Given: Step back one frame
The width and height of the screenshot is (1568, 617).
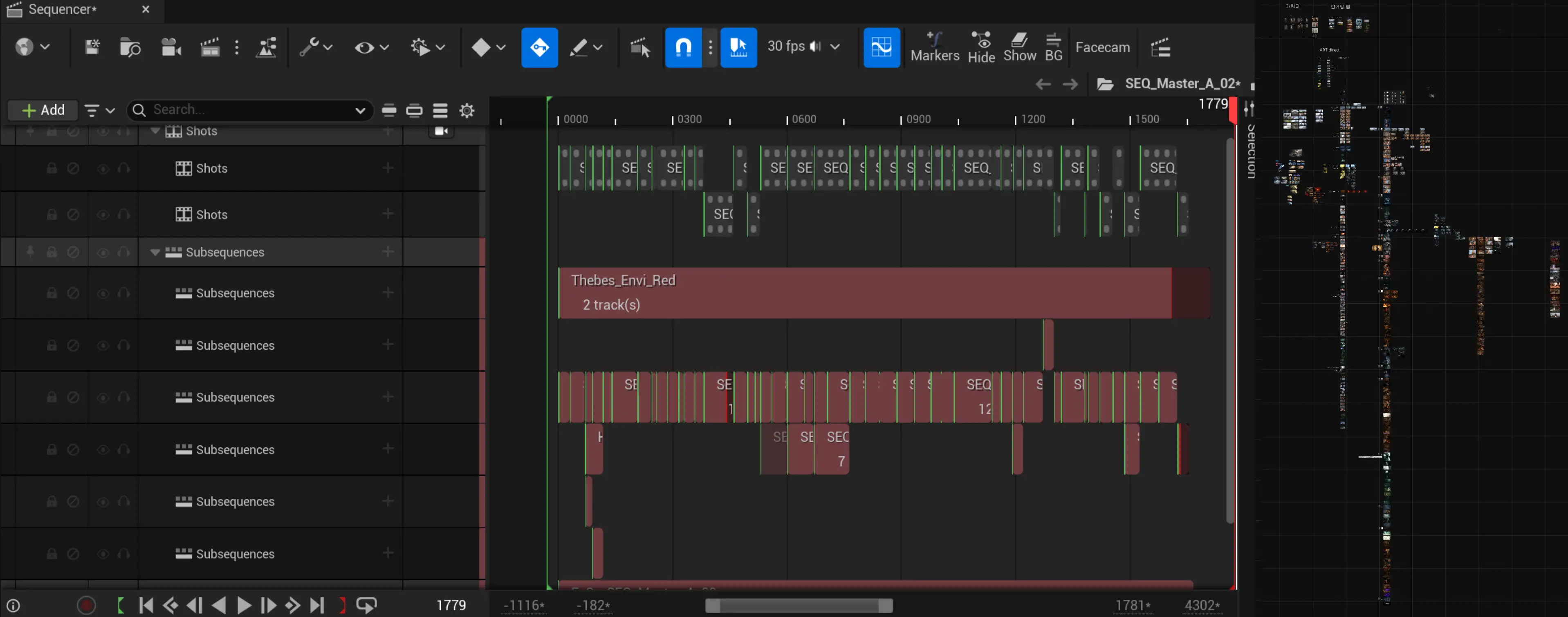Looking at the screenshot, I should coord(195,605).
